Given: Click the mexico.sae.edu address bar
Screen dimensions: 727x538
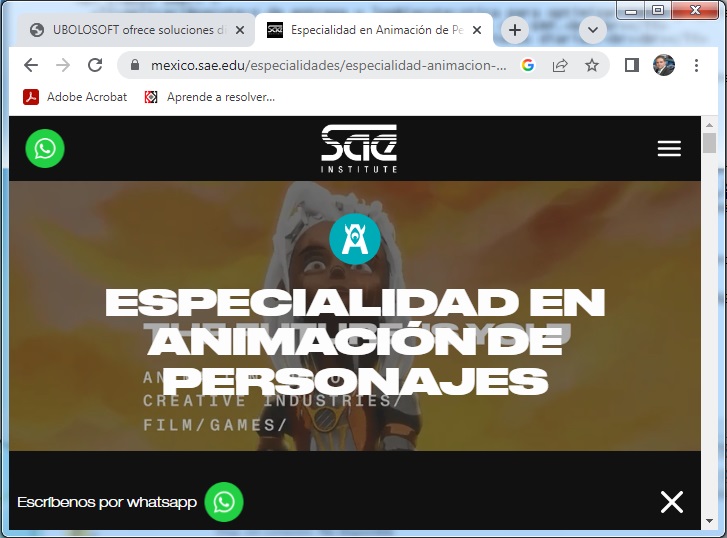Looking at the screenshot, I should click(329, 65).
